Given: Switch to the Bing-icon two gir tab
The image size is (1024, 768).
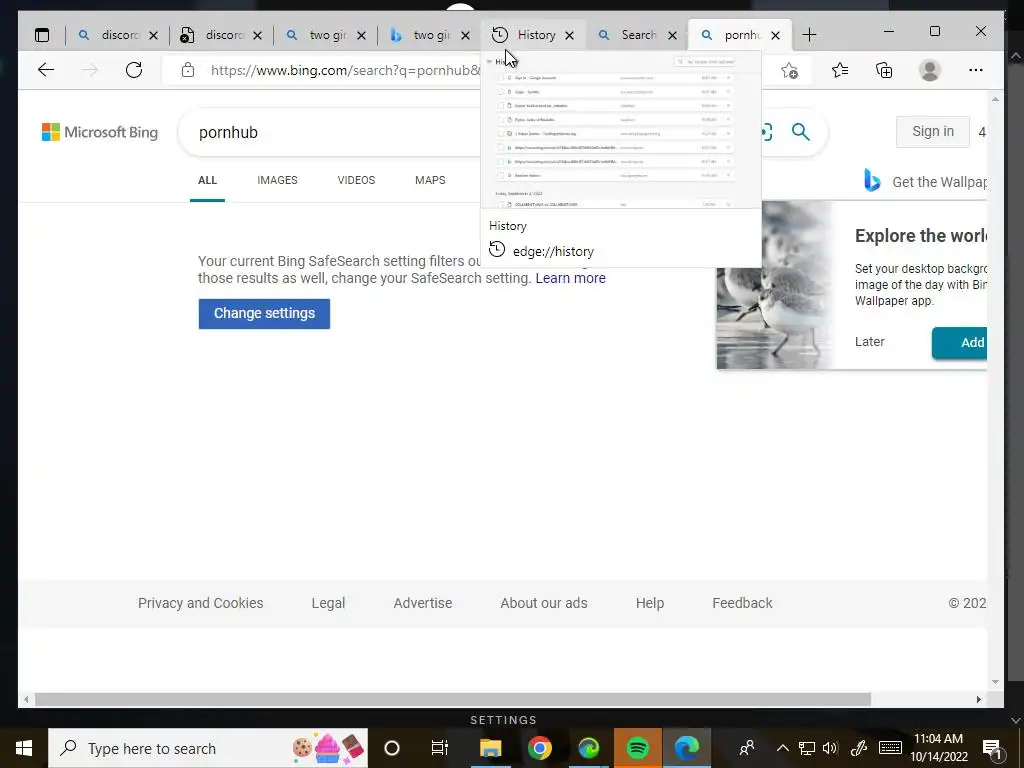Looking at the screenshot, I should (430, 35).
